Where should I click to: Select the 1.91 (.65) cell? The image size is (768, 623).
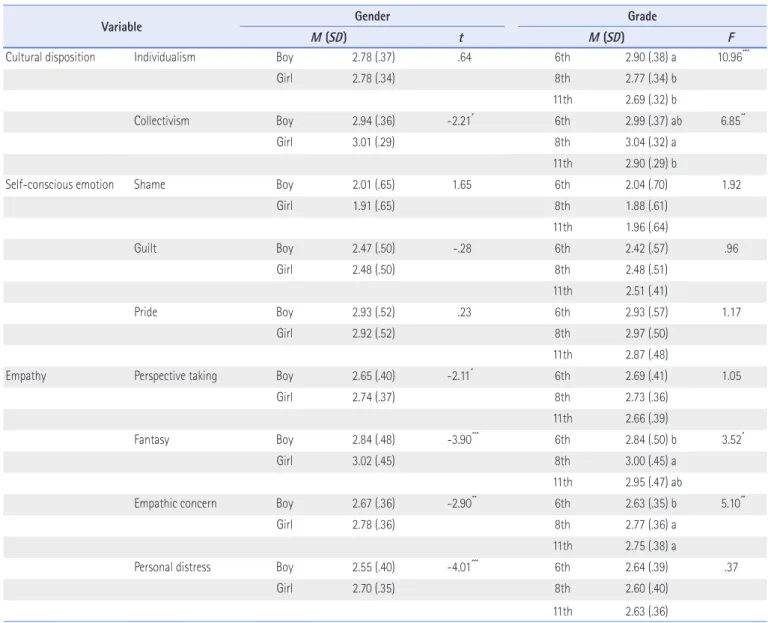[x=373, y=206]
